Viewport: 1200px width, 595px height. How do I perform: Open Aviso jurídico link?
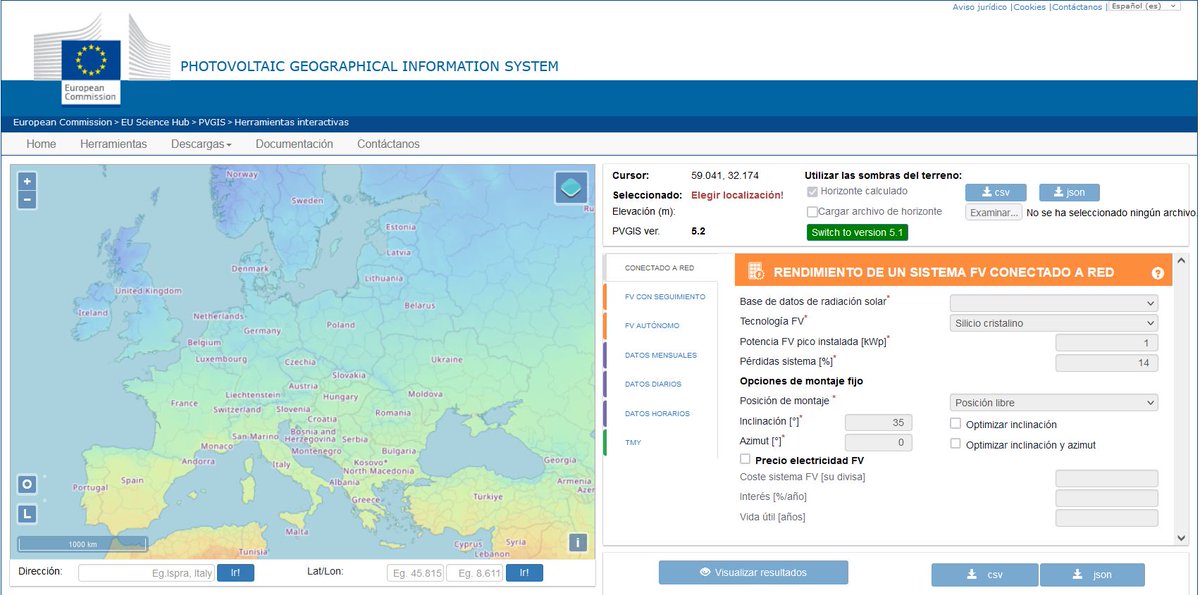(x=980, y=7)
